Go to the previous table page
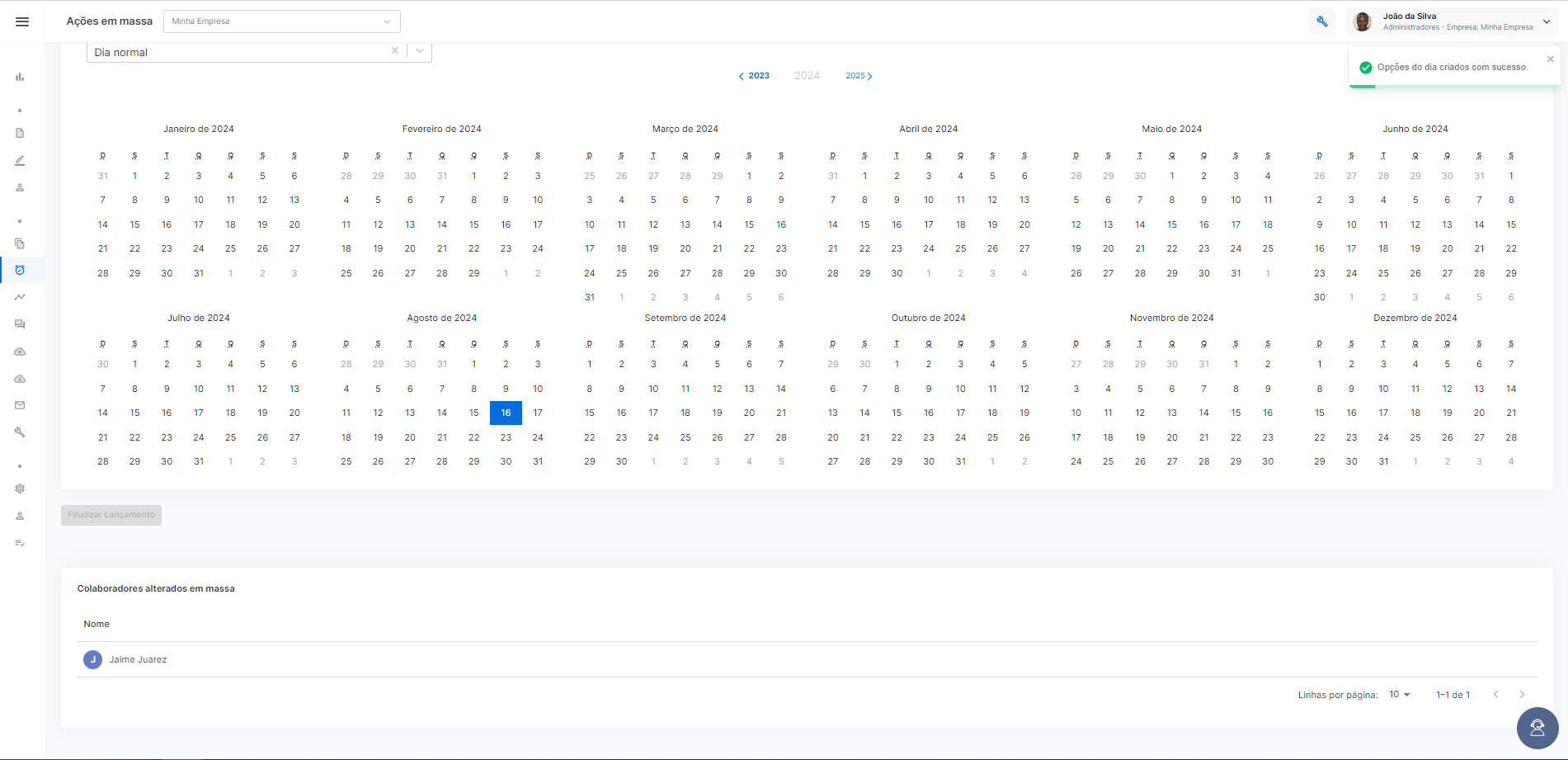Screen dimensions: 1568x760 tap(1495, 695)
